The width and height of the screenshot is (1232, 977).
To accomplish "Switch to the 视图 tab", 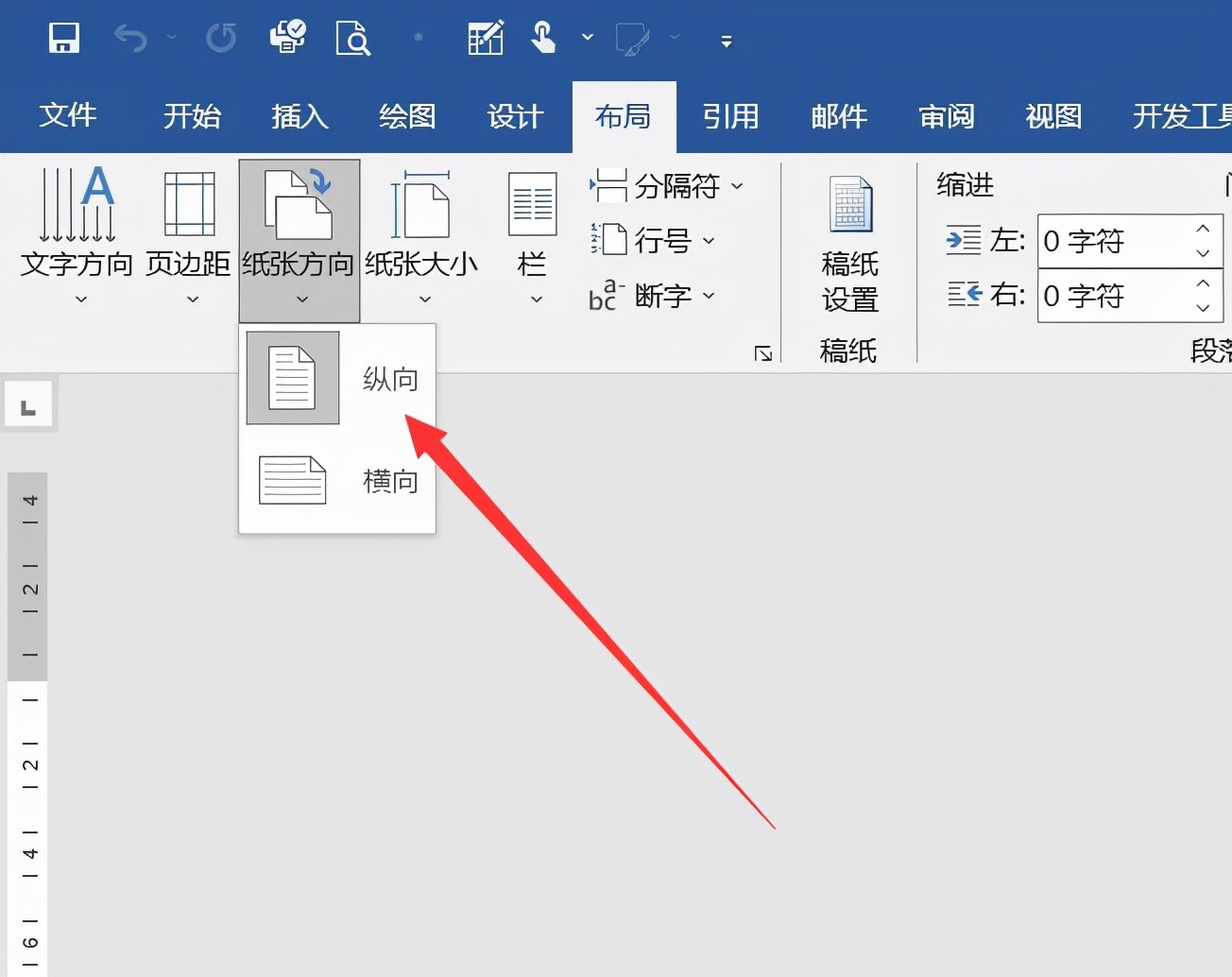I will pos(1053,116).
